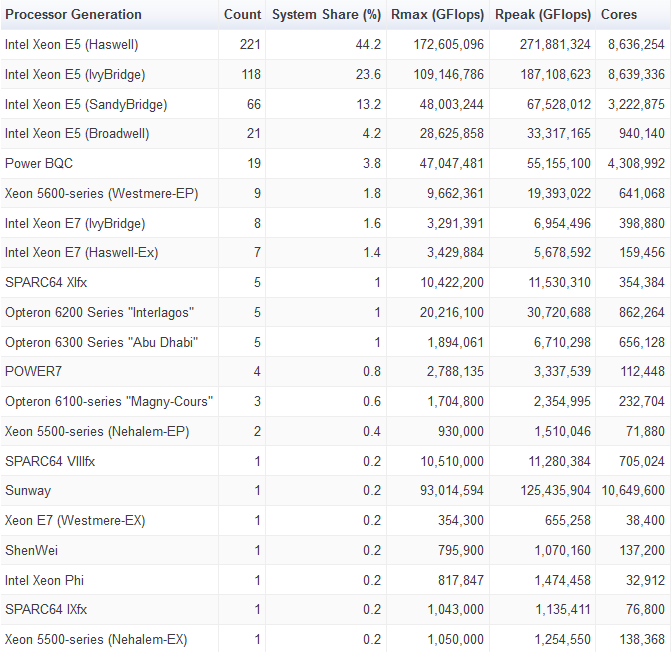
Task: Select the SPARC64 IXfx row name
Action: tap(46, 609)
